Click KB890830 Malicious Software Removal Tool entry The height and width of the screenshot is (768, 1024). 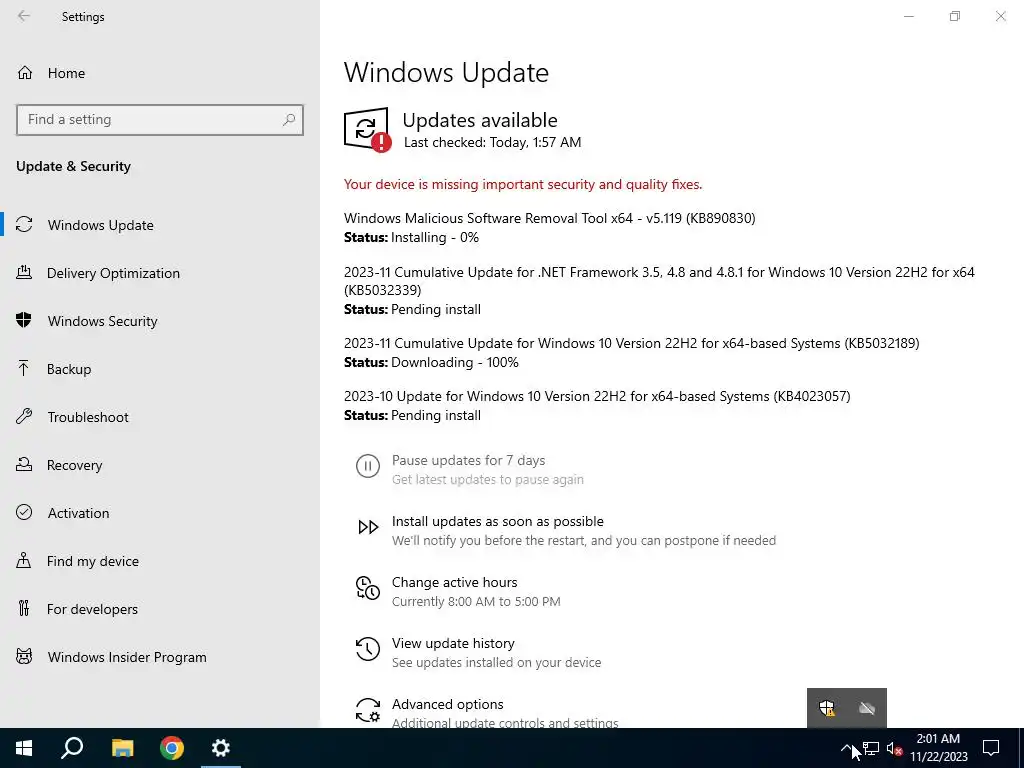click(549, 218)
